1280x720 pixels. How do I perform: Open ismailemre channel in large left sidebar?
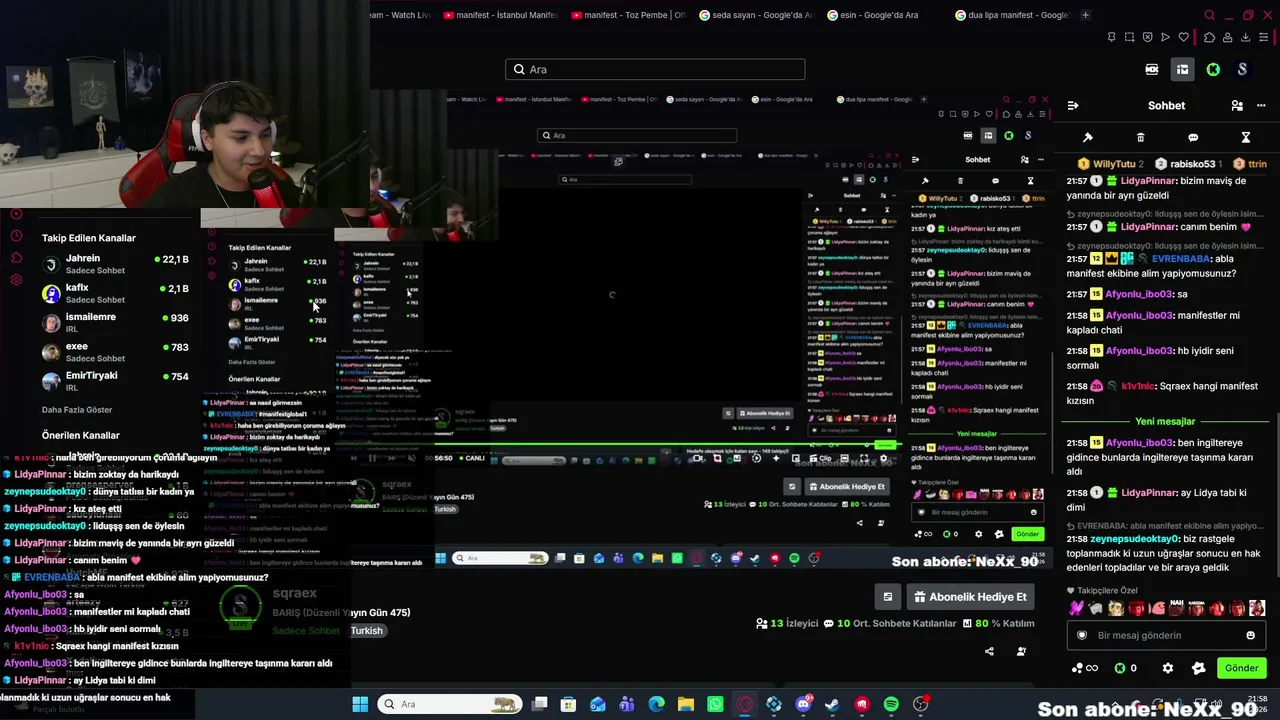click(x=115, y=322)
